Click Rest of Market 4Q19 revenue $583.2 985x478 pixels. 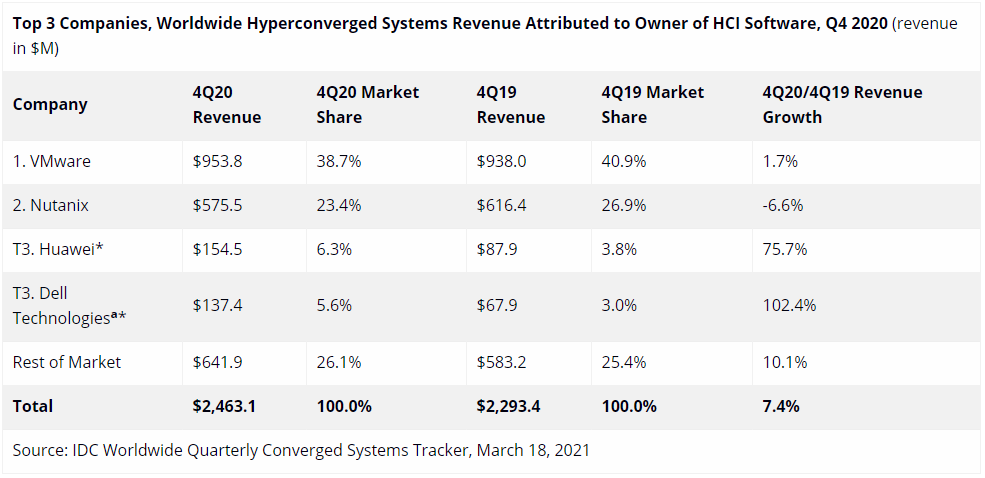click(x=501, y=362)
